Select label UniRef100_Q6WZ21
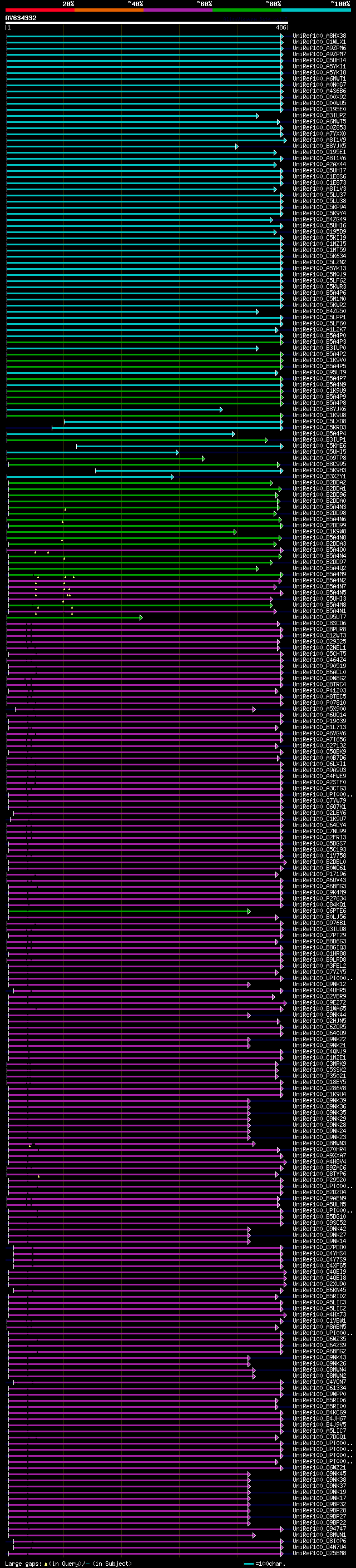Screen dimensions: 356x1568 click(319, 1467)
